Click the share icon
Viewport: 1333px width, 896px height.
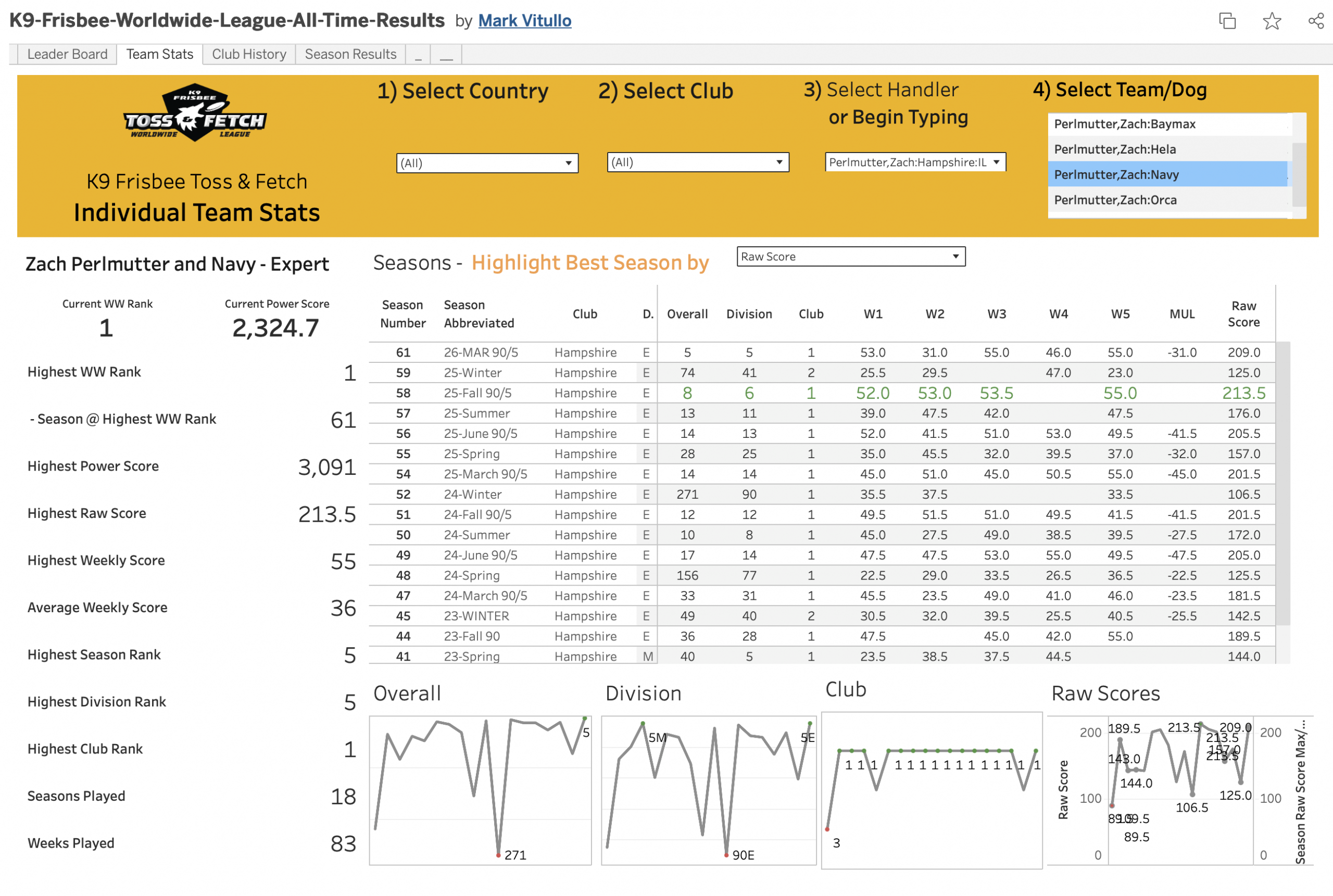point(1315,21)
